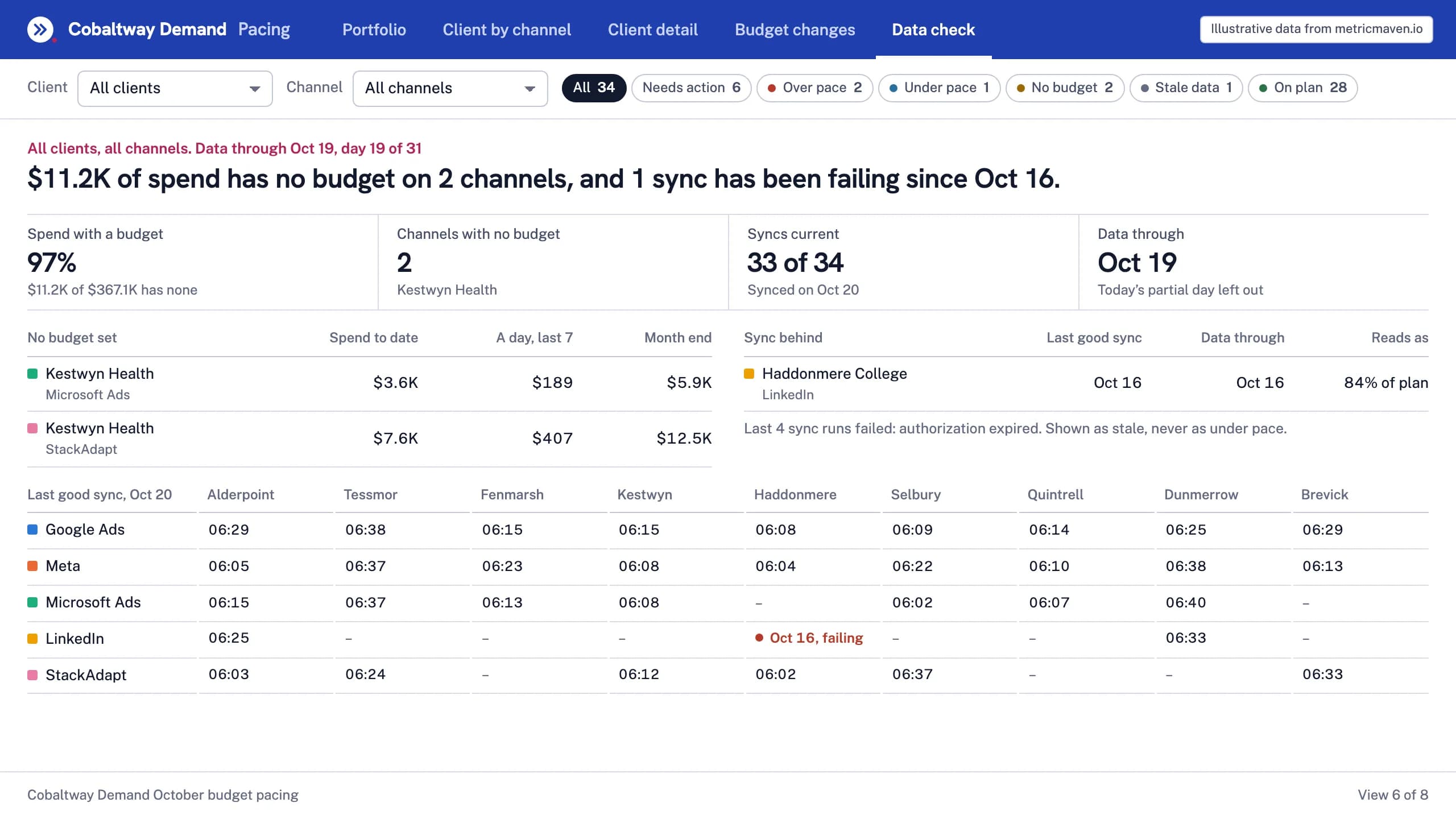Expand the All channels dropdown

point(450,88)
